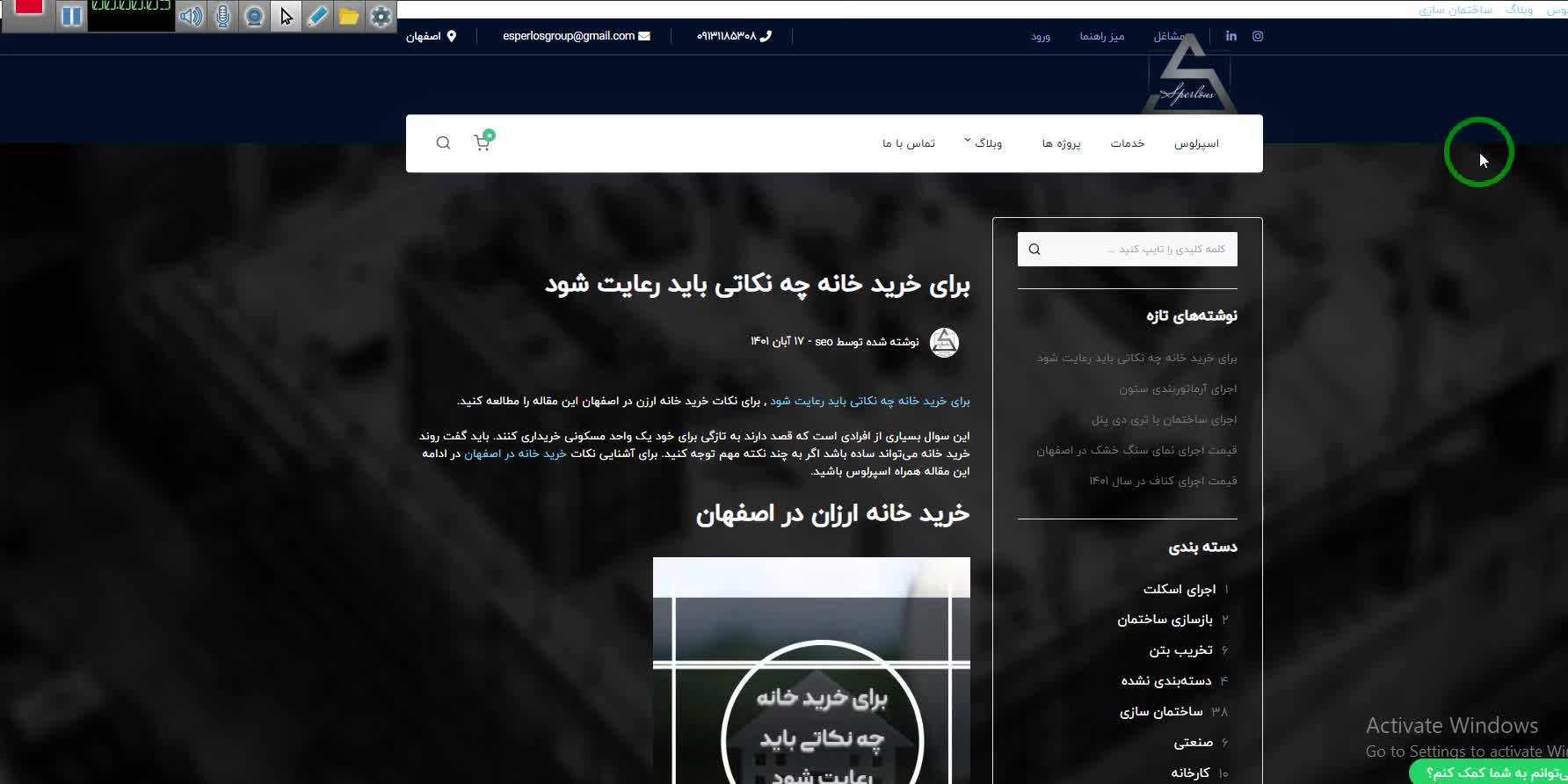
Task: Open the تماس با ما menu item
Action: [x=909, y=143]
